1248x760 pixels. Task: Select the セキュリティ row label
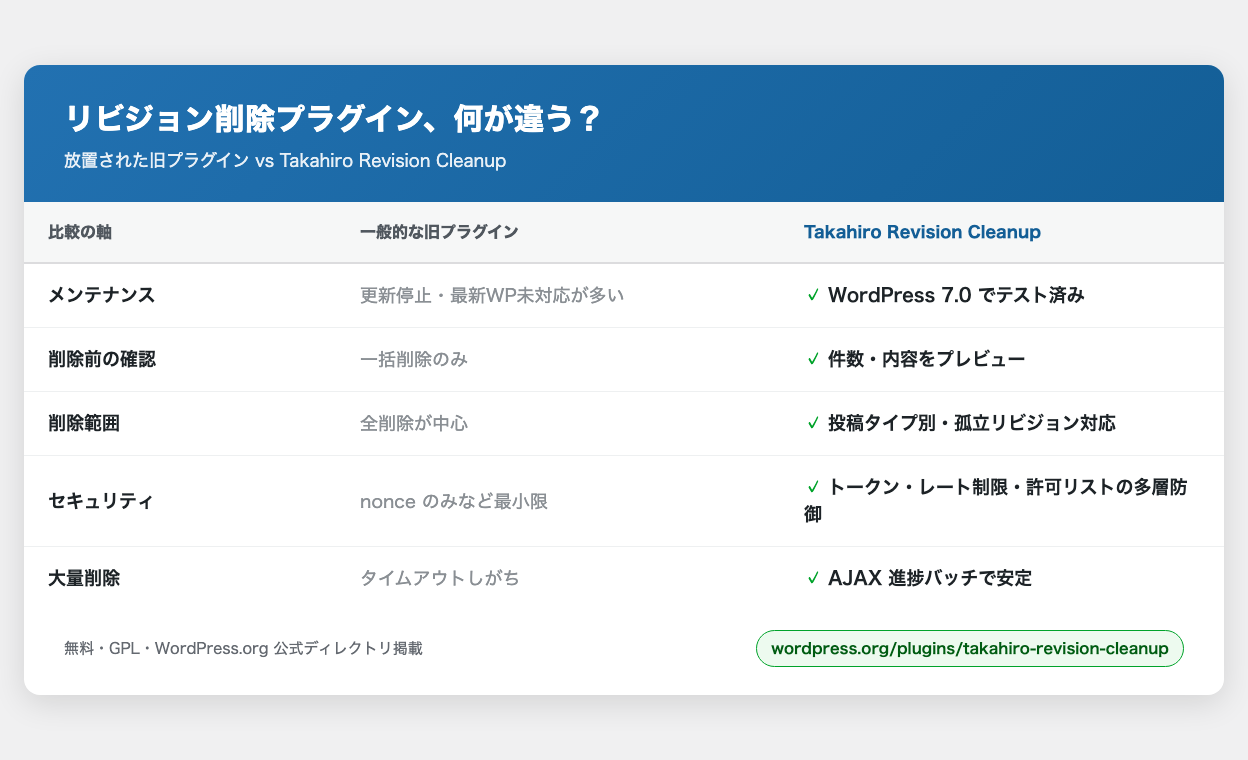click(x=100, y=501)
